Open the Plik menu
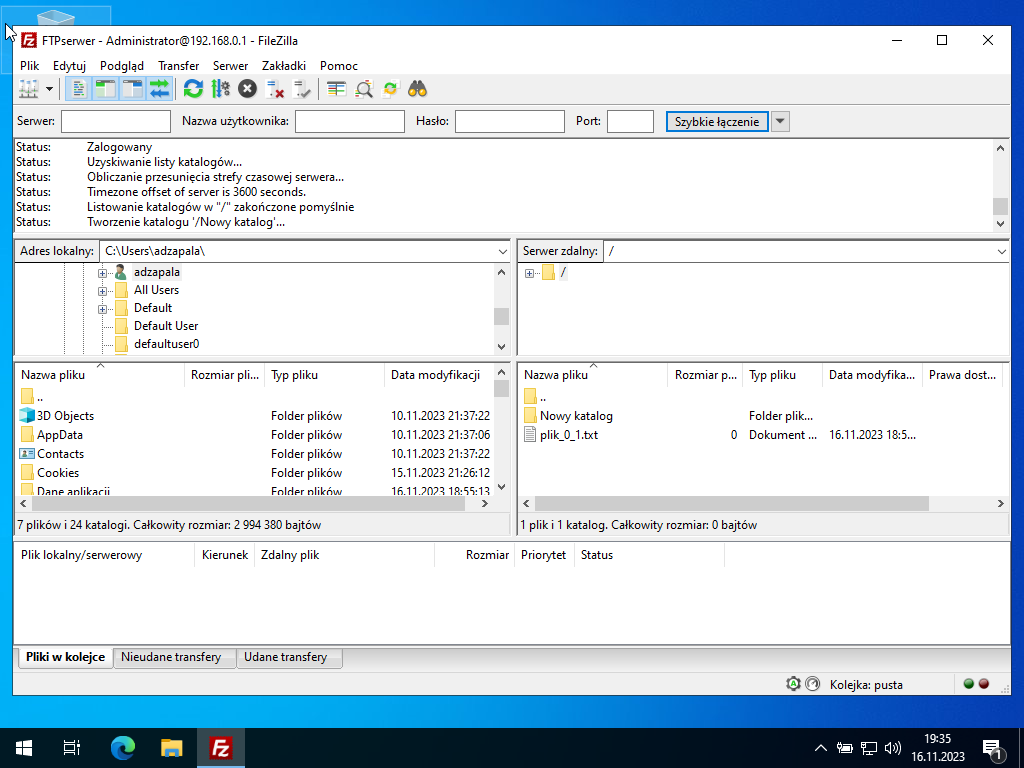Viewport: 1024px width, 768px height. tap(29, 65)
